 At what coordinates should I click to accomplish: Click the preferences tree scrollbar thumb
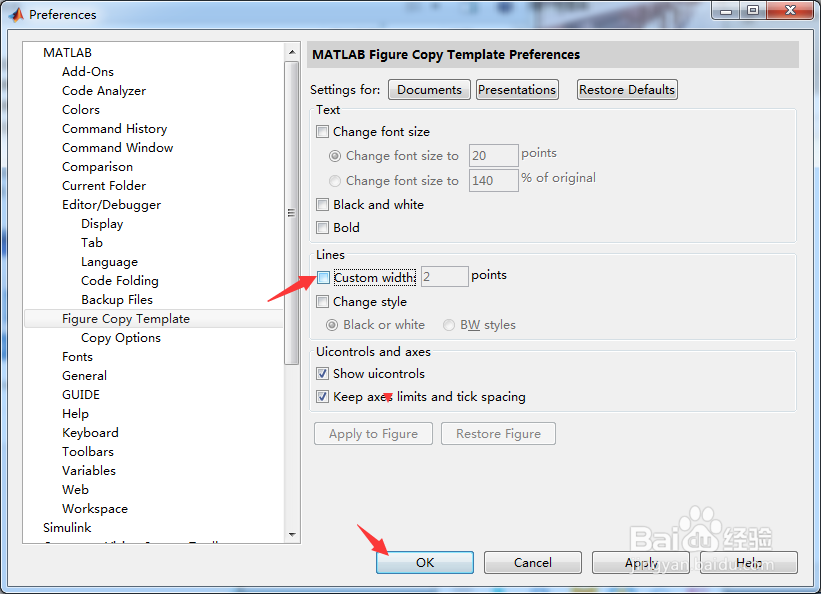pyautogui.click(x=292, y=213)
